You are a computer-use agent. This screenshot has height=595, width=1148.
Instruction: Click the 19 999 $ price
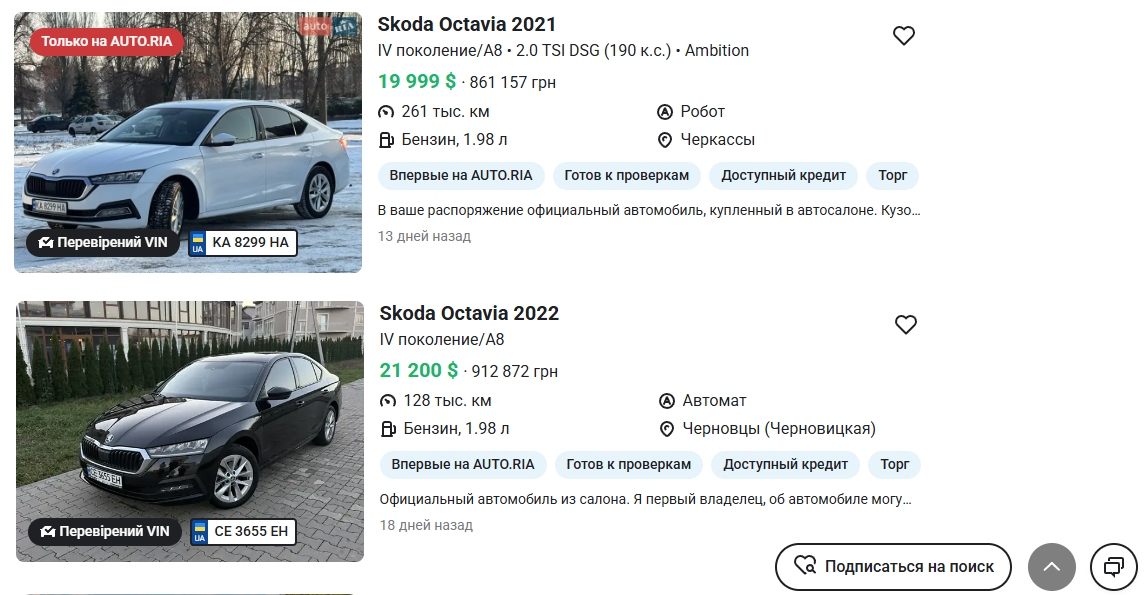[x=417, y=81]
